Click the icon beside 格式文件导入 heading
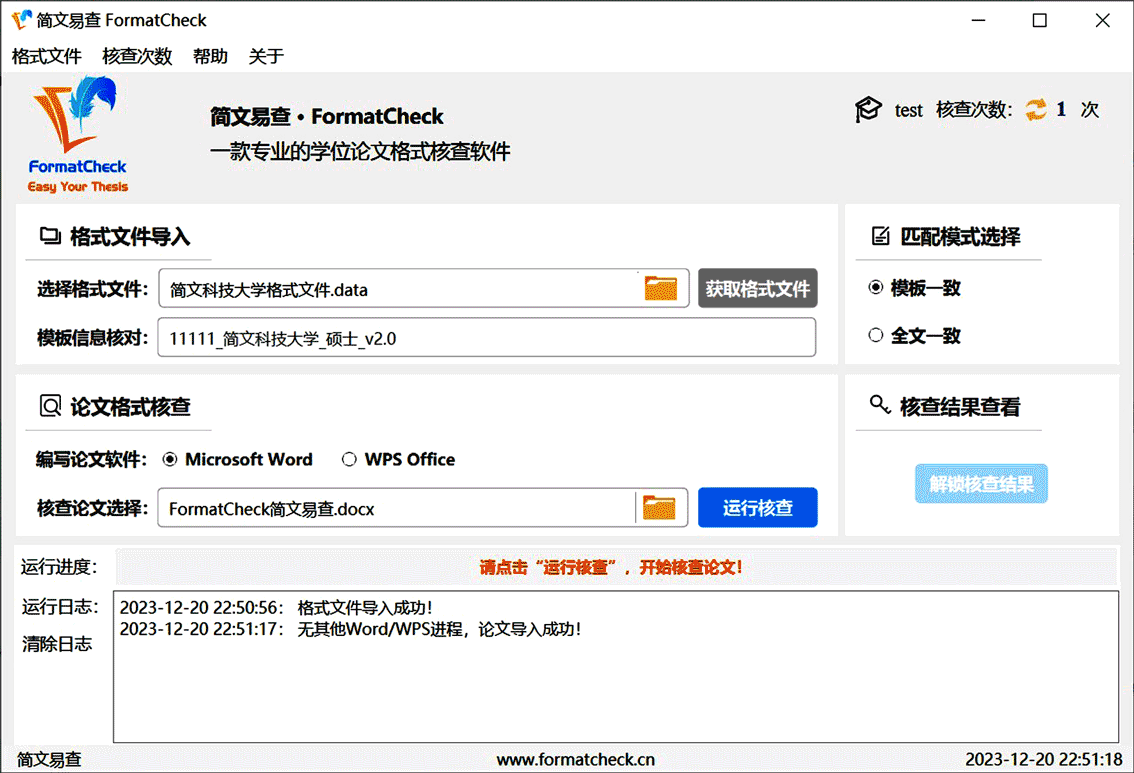The image size is (1134, 773). 50,236
